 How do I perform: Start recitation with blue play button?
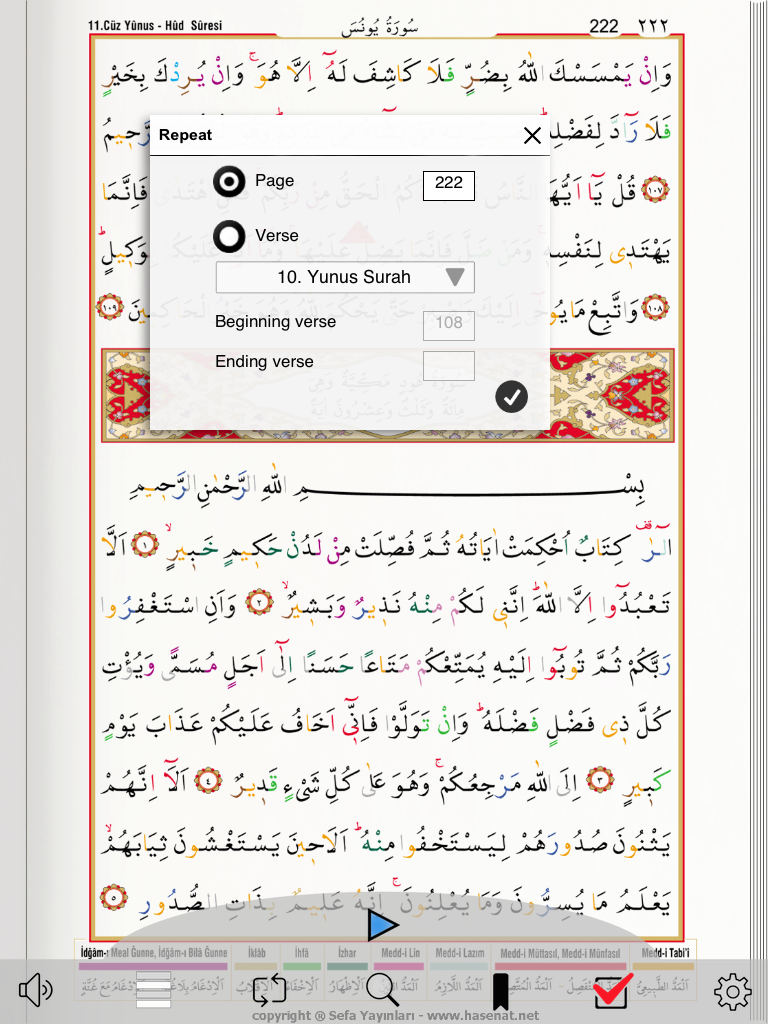click(383, 925)
